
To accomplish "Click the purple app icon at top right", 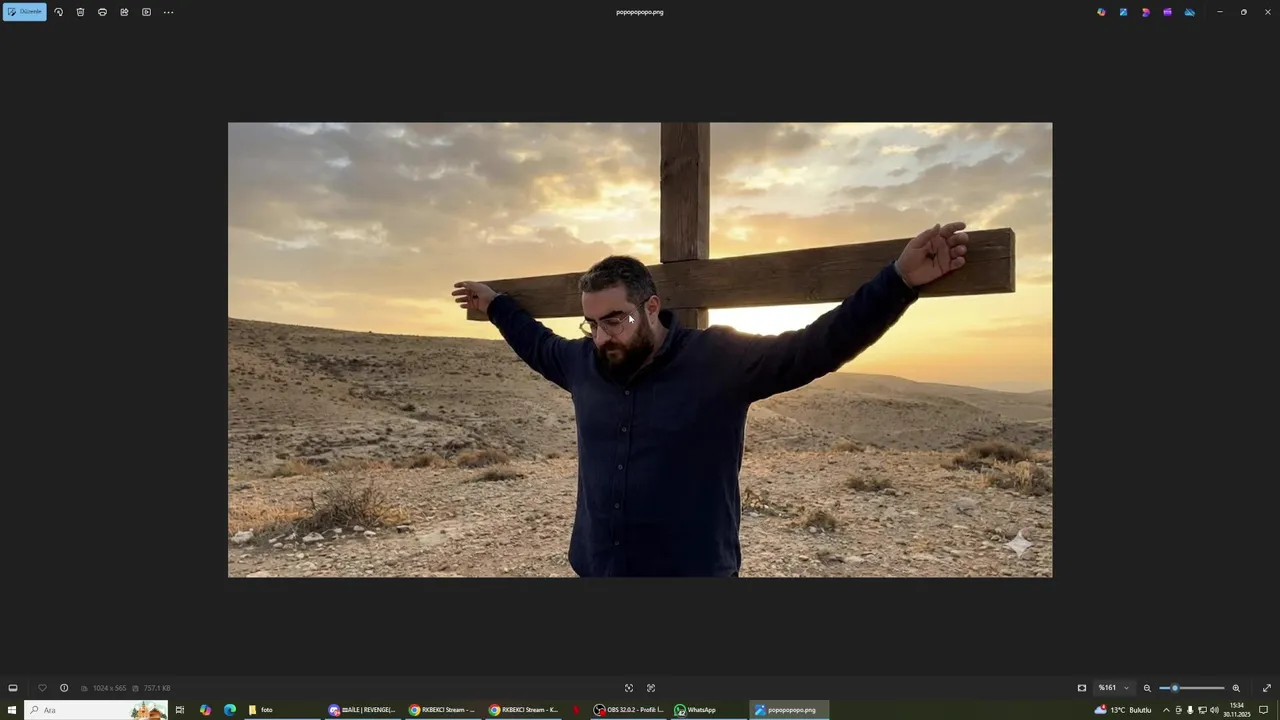I will (x=1167, y=12).
